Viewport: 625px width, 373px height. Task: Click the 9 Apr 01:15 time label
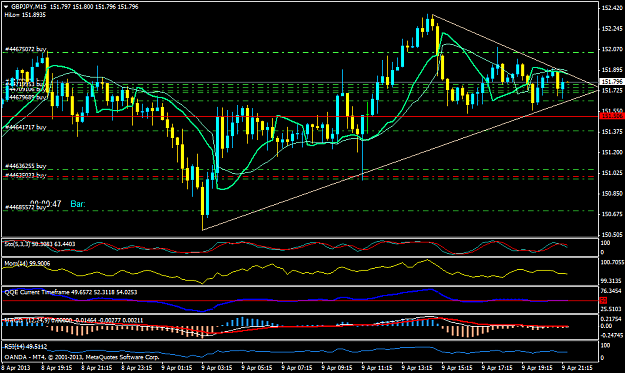point(177,367)
